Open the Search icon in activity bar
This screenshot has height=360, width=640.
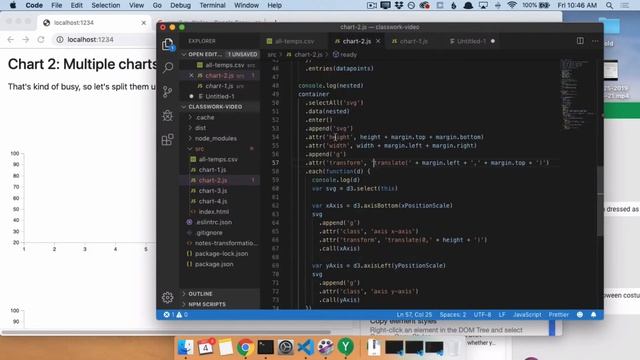pos(168,68)
